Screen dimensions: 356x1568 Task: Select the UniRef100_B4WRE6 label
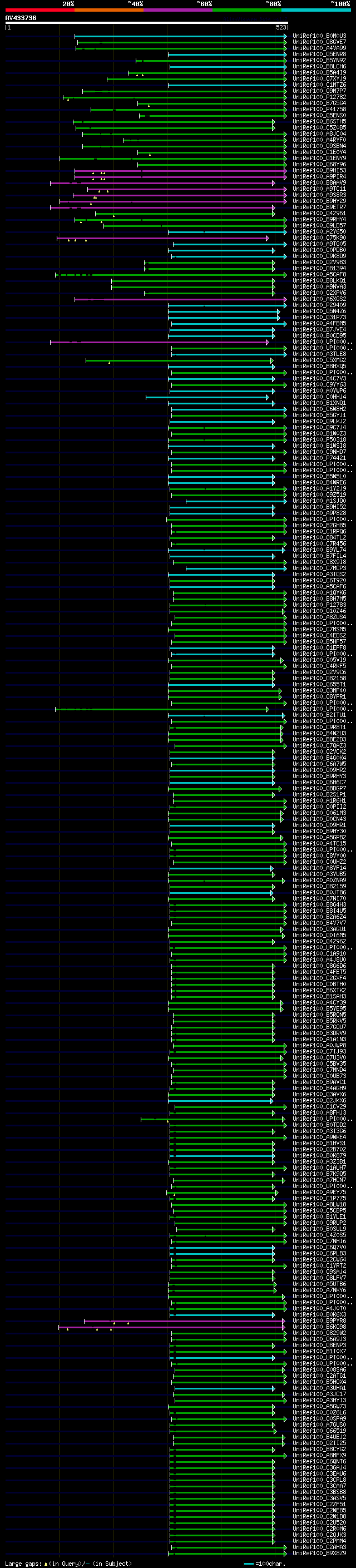pyautogui.click(x=319, y=483)
